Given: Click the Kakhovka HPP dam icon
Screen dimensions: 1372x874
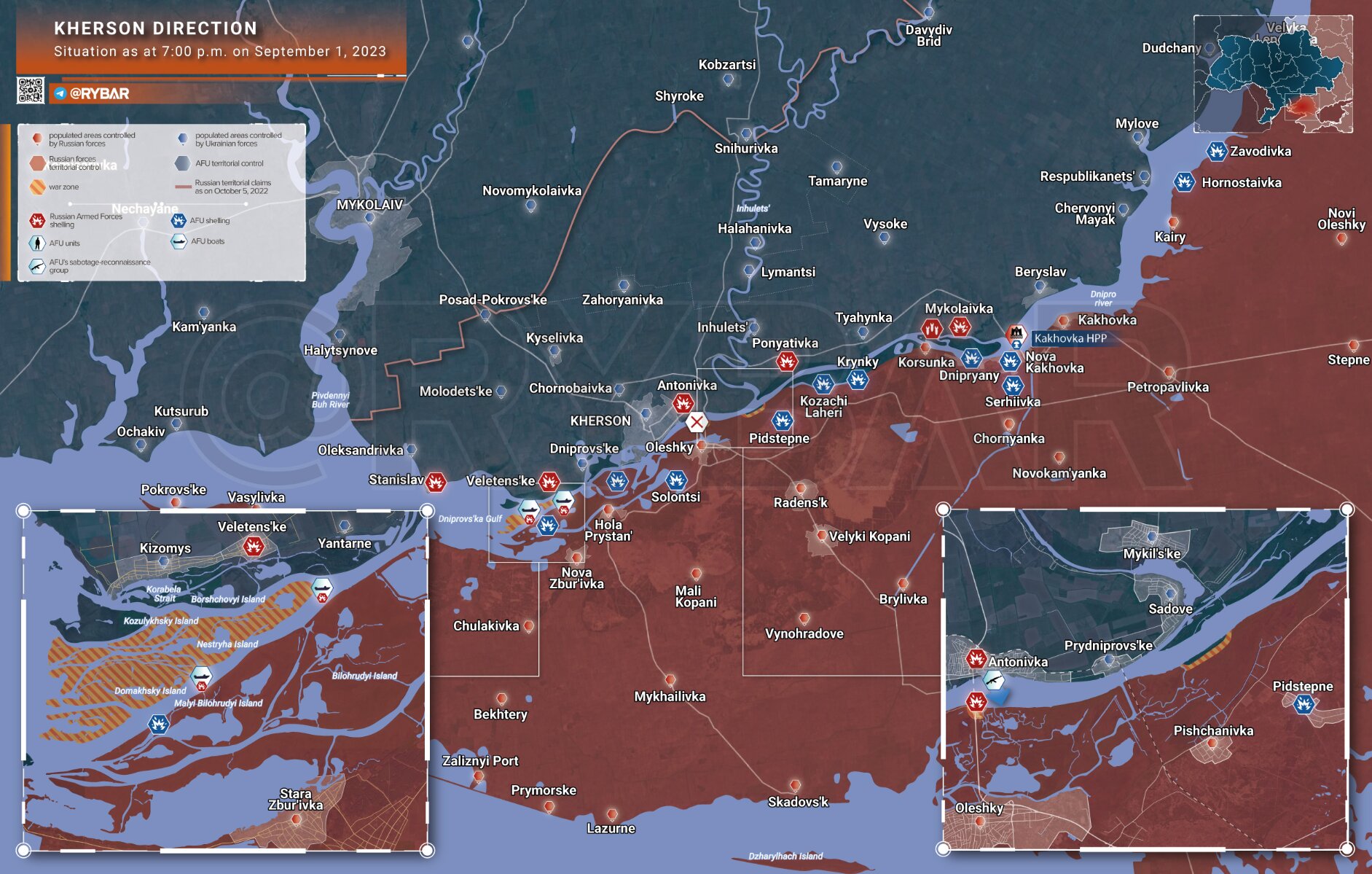Looking at the screenshot, I should [x=1016, y=334].
